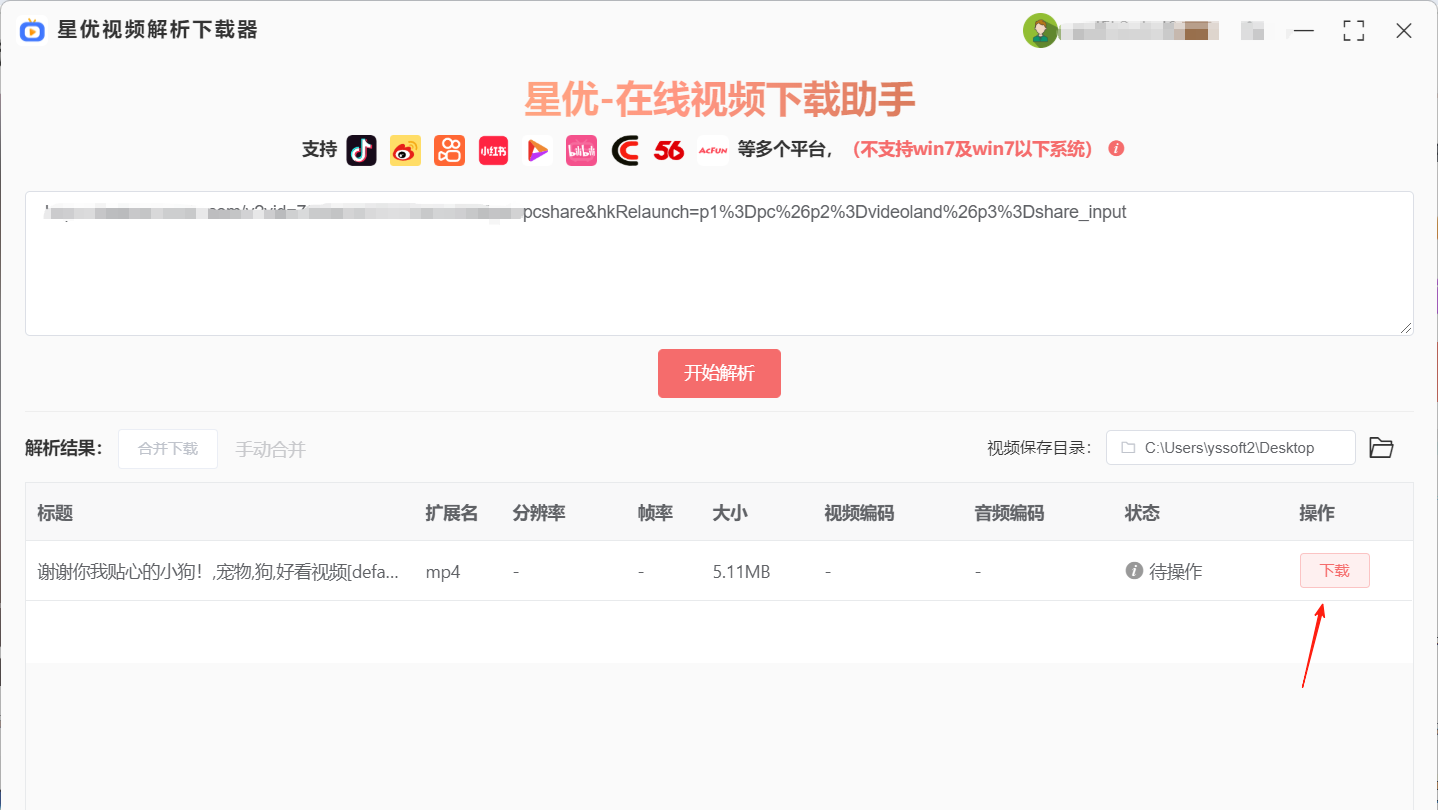Click the 手动合并 link

coord(271,450)
